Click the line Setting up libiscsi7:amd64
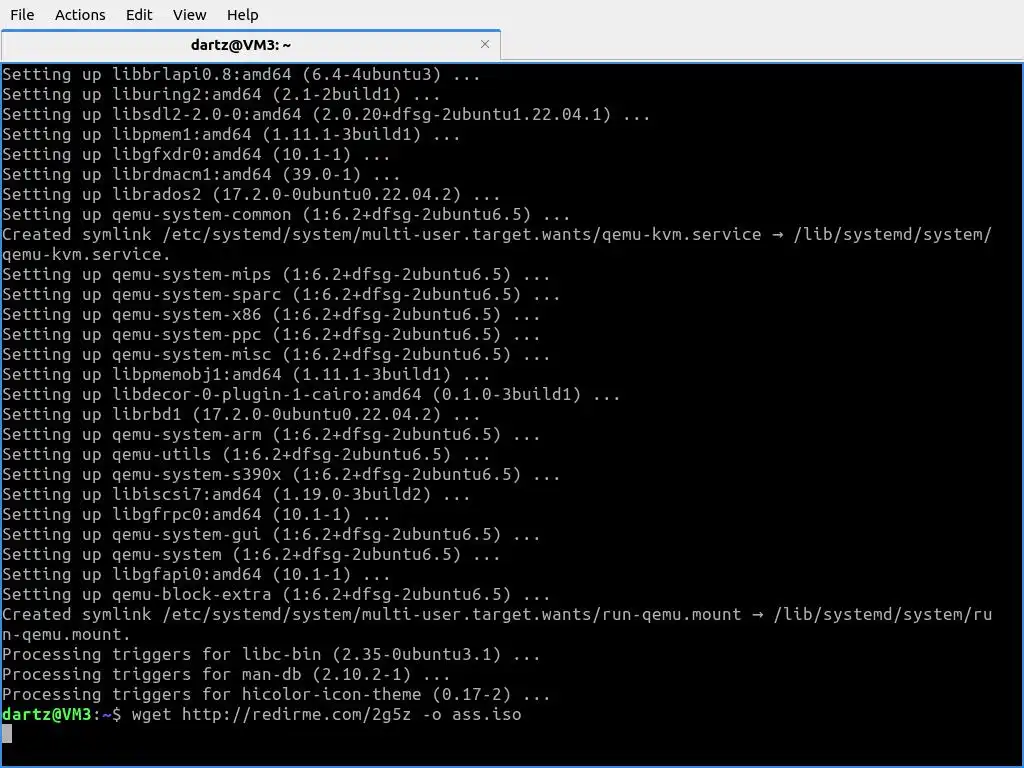The image size is (1024, 768). tap(236, 494)
